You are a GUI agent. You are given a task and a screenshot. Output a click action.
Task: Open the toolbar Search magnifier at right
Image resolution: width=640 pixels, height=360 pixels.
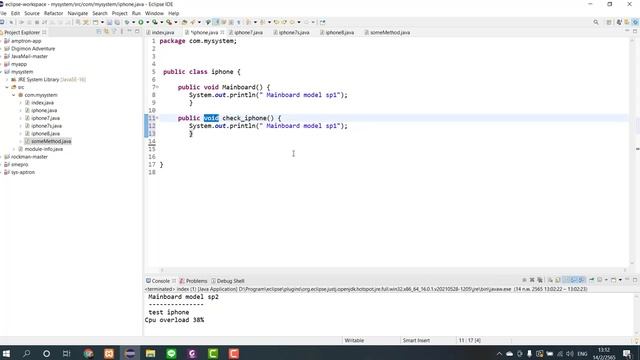[596, 22]
